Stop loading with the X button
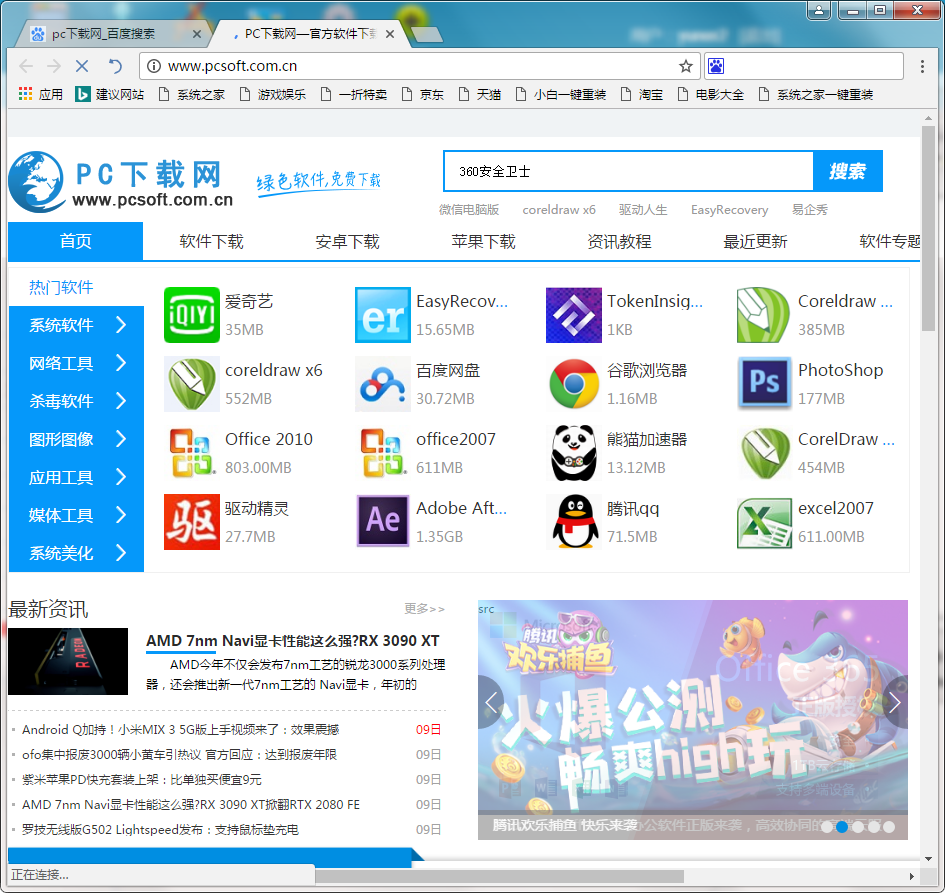Viewport: 945px width, 893px height. click(83, 66)
